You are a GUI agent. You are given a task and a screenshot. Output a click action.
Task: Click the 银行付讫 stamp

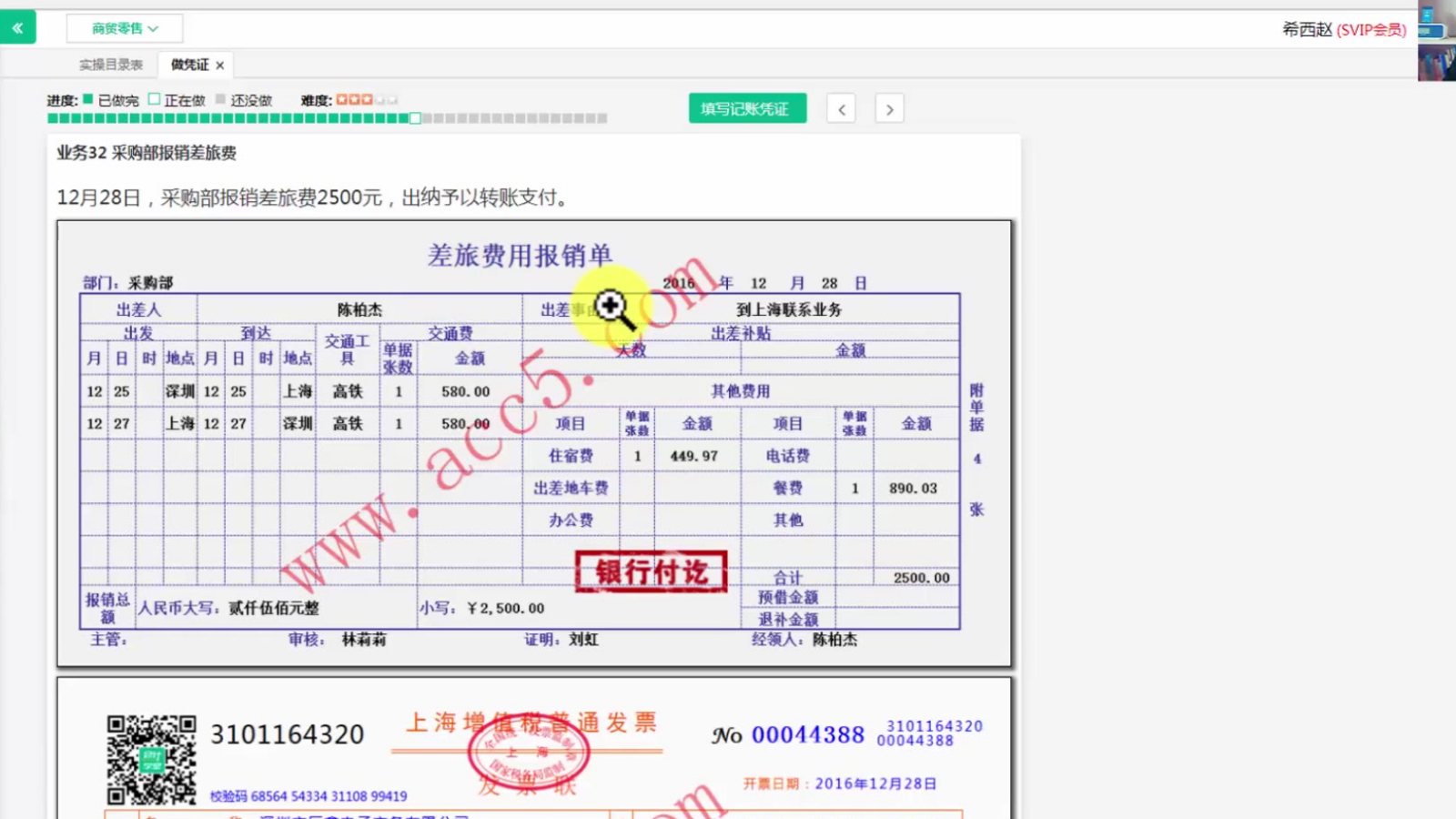pyautogui.click(x=652, y=571)
